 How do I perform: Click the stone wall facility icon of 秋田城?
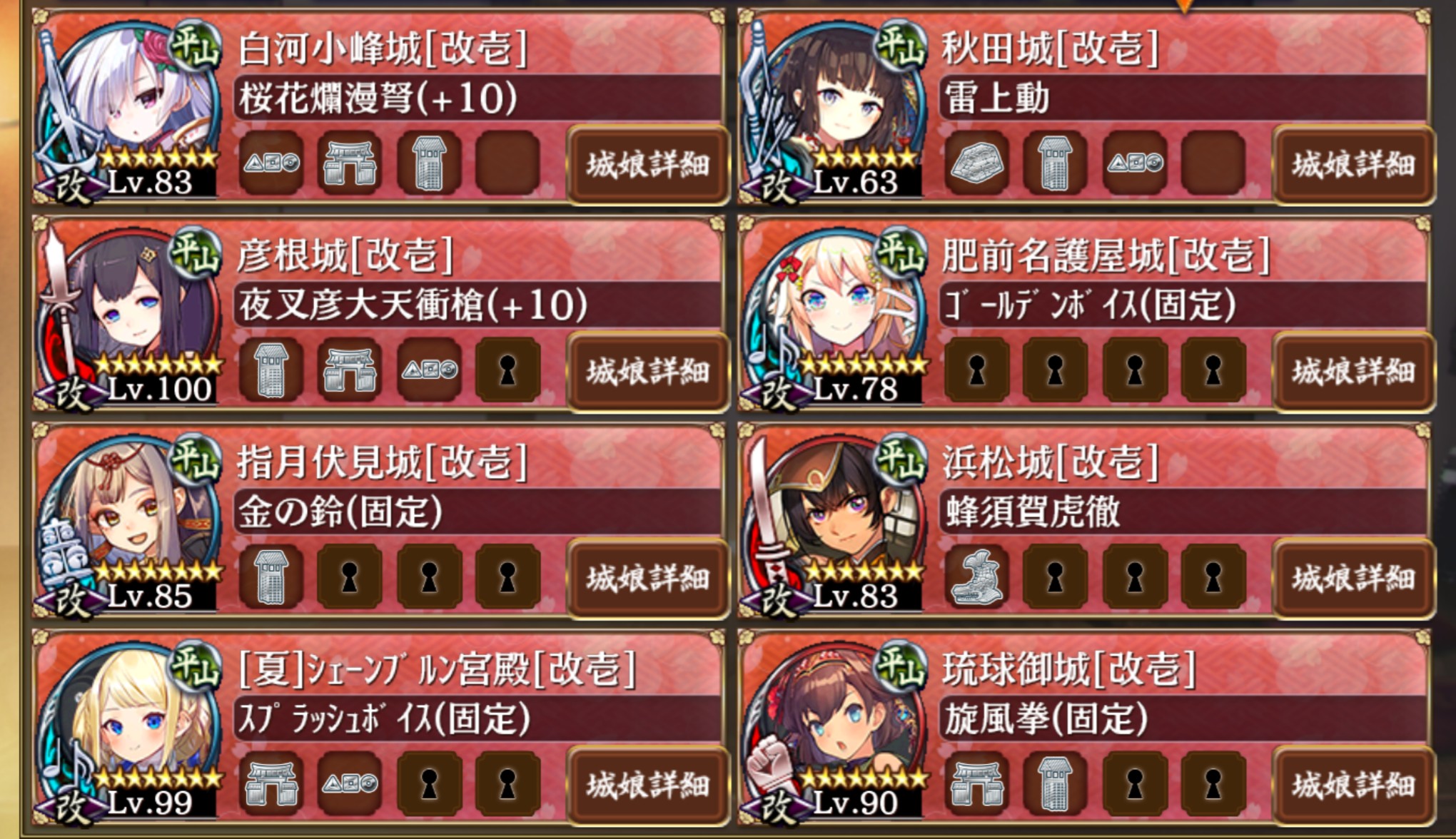977,163
